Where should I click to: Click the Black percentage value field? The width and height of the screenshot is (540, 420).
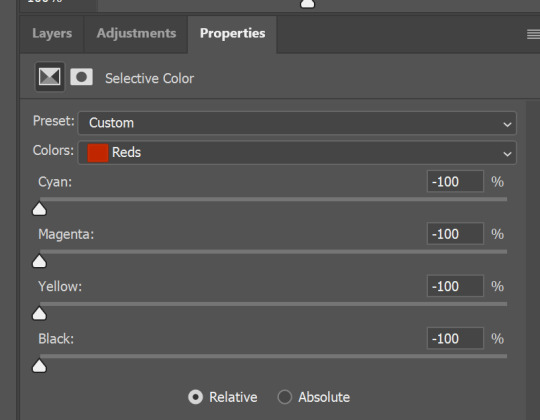455,338
